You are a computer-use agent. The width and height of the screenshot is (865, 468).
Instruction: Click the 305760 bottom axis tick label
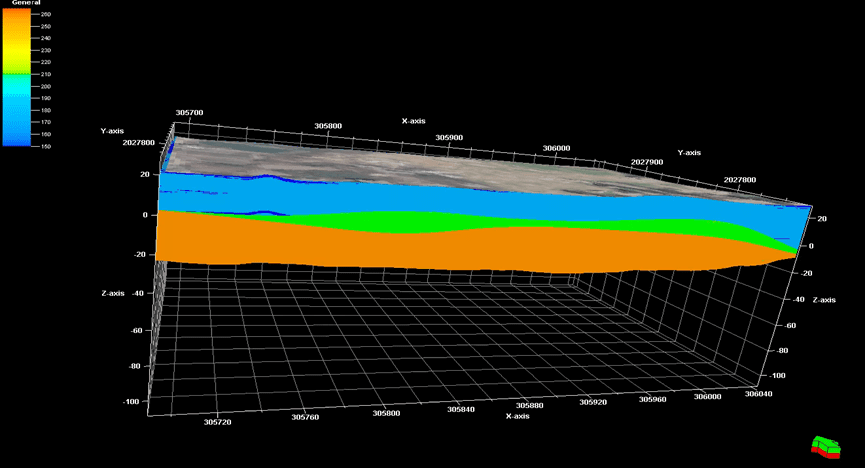tap(305, 417)
